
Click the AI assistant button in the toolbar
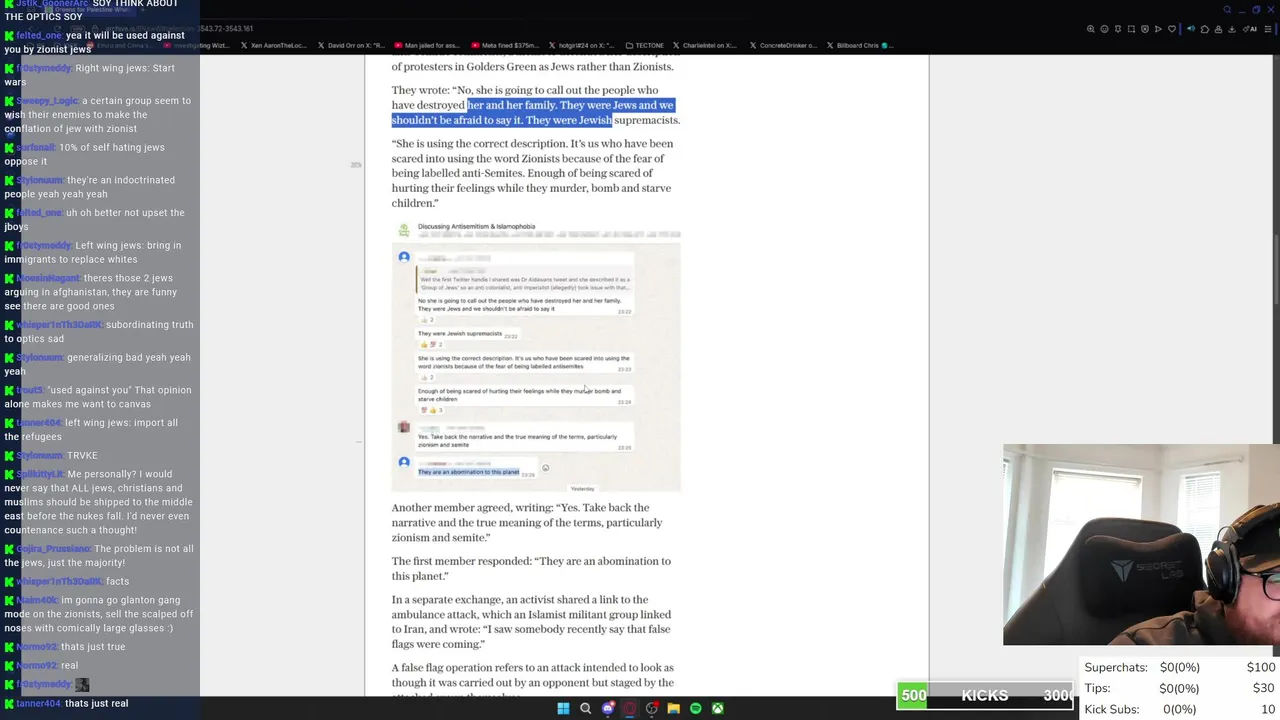point(1250,29)
